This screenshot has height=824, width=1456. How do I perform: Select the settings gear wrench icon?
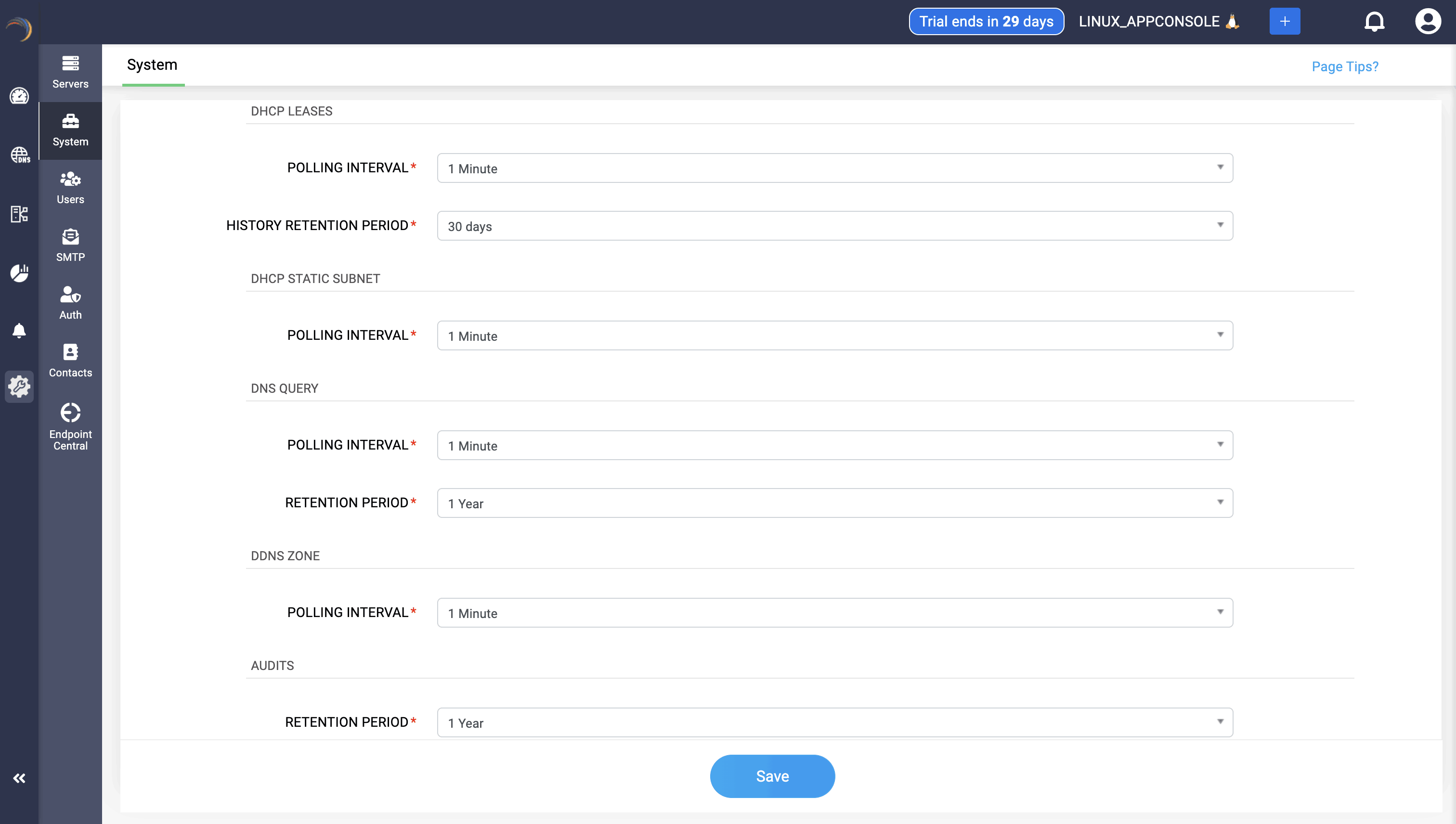click(x=19, y=386)
